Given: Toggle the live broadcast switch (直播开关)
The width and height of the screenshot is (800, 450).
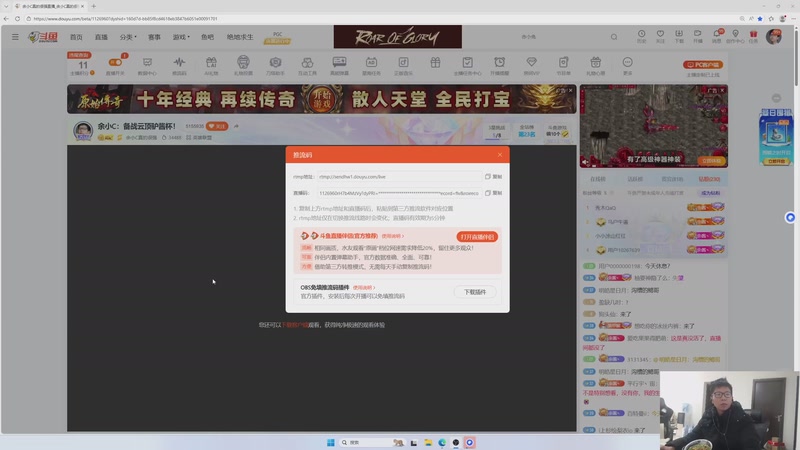Looking at the screenshot, I should (115, 64).
